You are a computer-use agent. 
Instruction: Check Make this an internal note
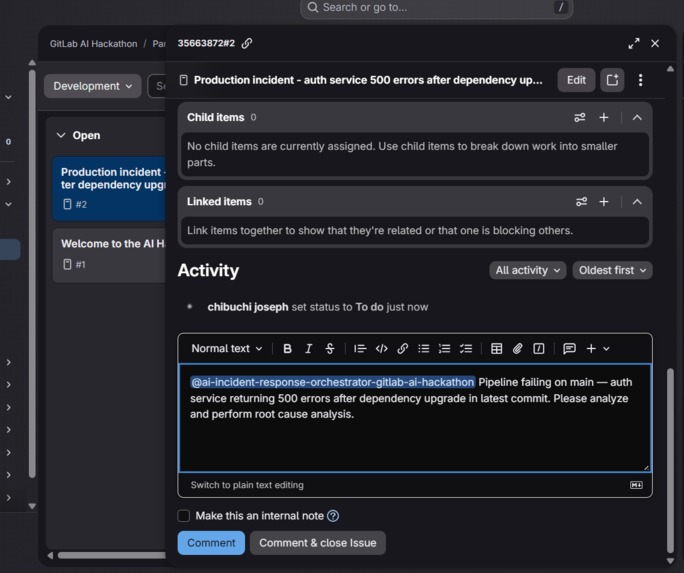pyautogui.click(x=184, y=516)
